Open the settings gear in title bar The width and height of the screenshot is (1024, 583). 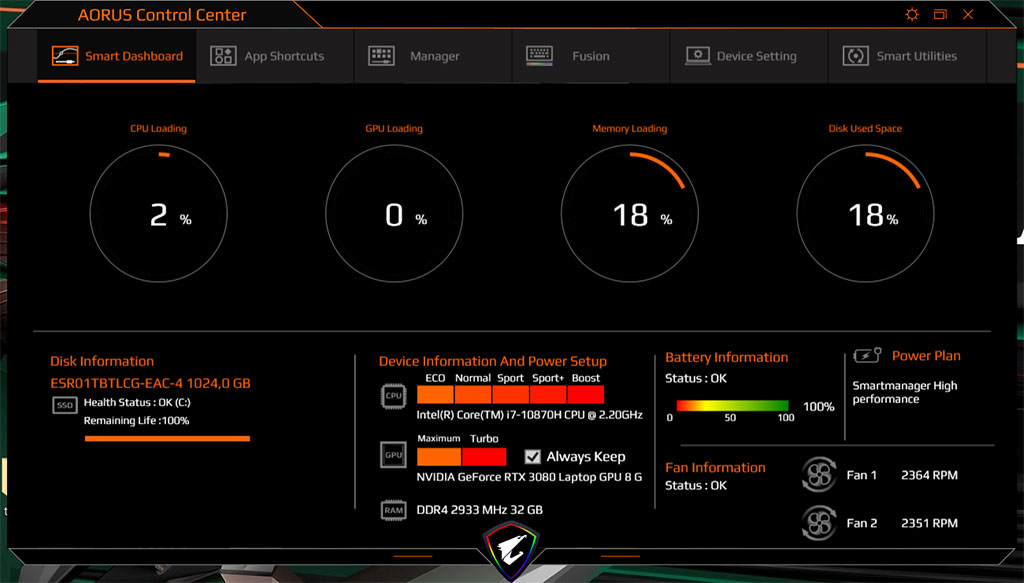click(x=911, y=15)
